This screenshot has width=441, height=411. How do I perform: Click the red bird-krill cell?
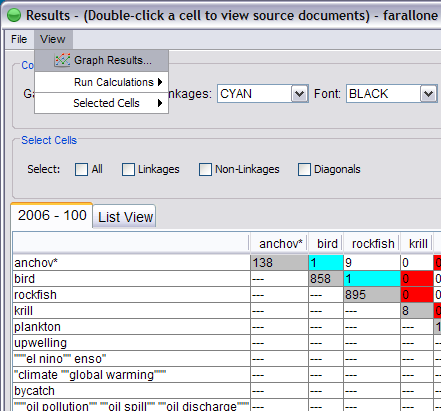(x=417, y=279)
